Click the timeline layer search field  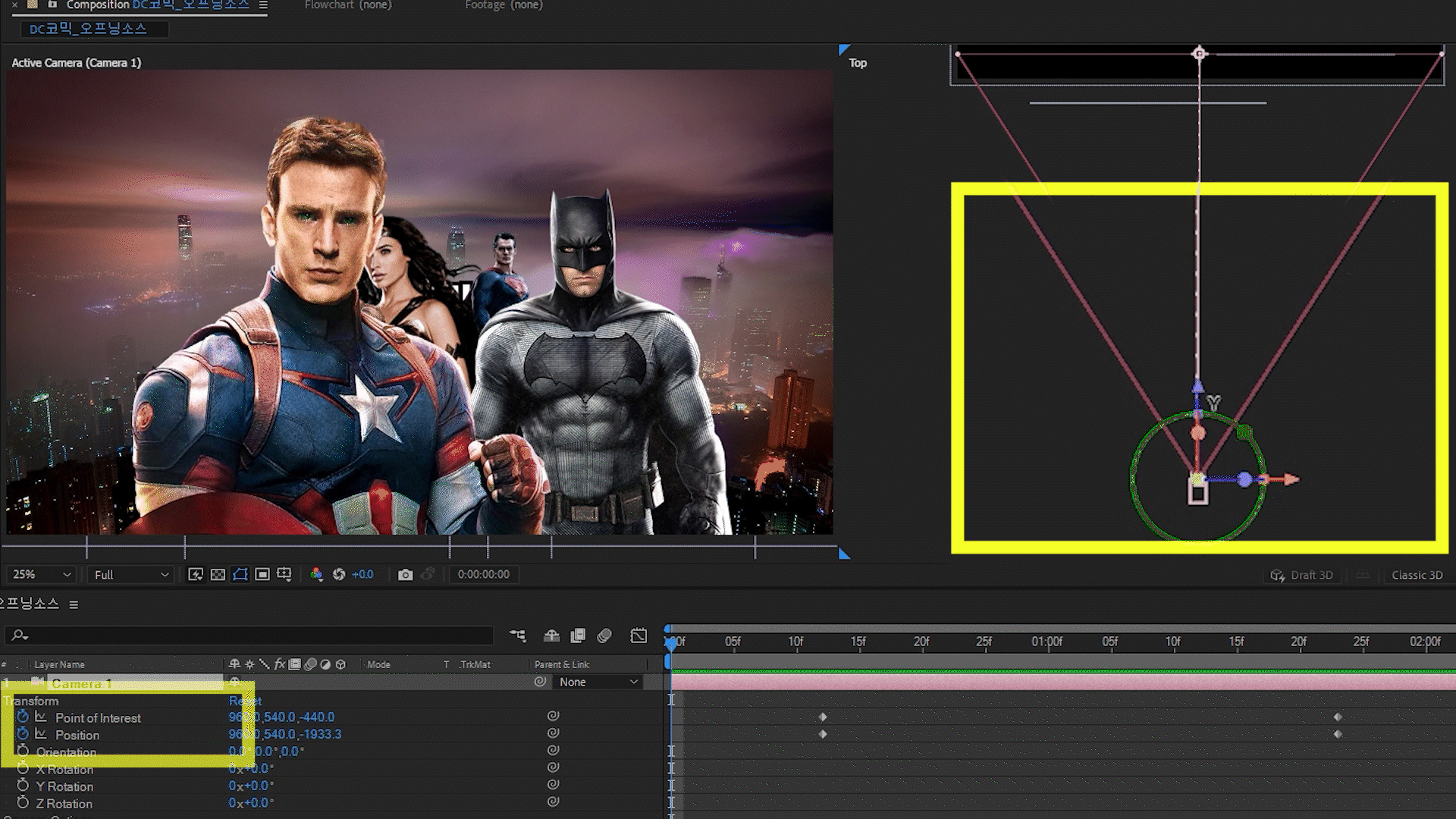250,635
